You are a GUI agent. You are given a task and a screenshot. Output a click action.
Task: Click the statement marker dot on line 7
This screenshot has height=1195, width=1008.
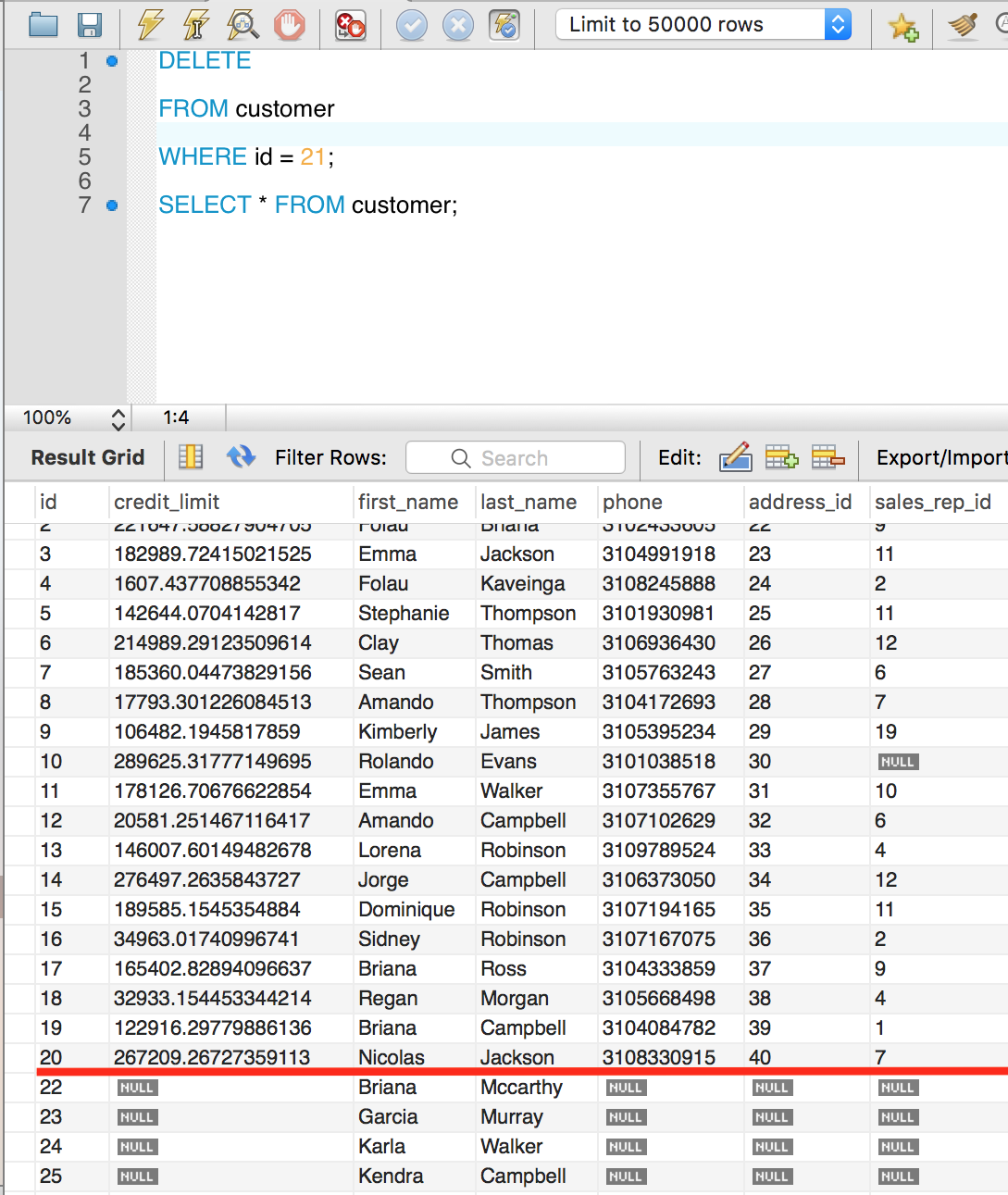tap(112, 205)
